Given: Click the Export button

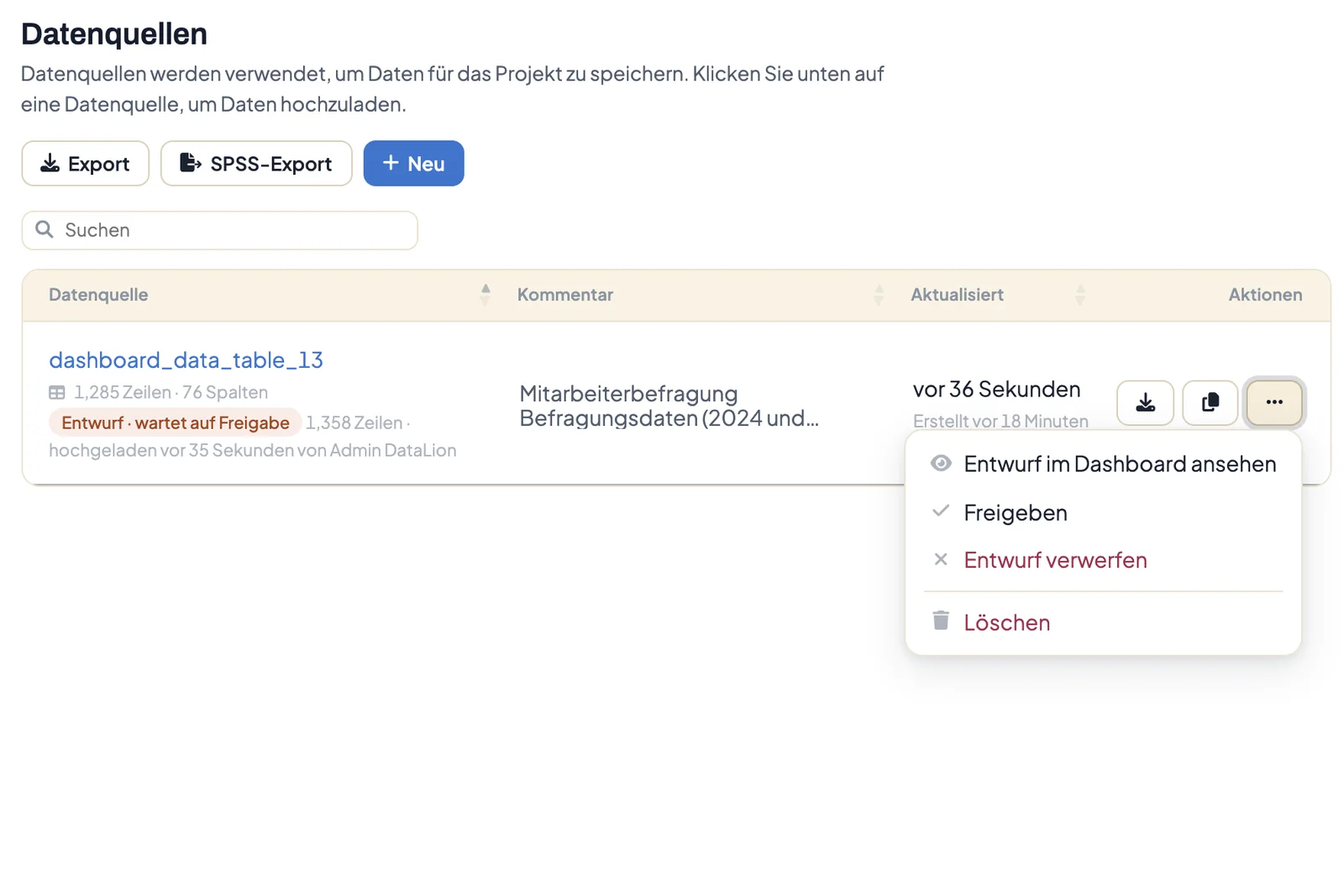Looking at the screenshot, I should (x=86, y=163).
